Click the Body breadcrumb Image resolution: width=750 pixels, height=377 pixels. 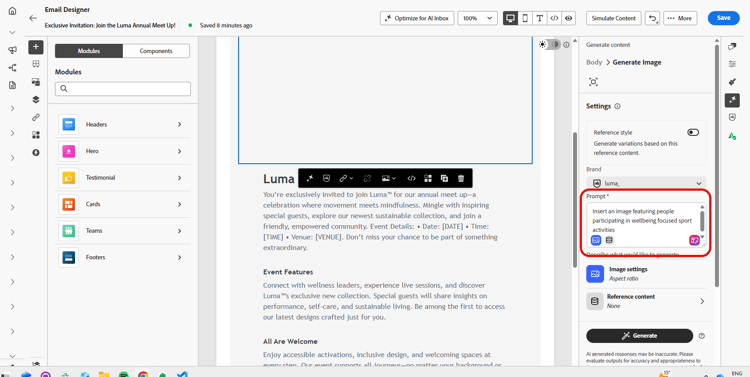click(594, 62)
